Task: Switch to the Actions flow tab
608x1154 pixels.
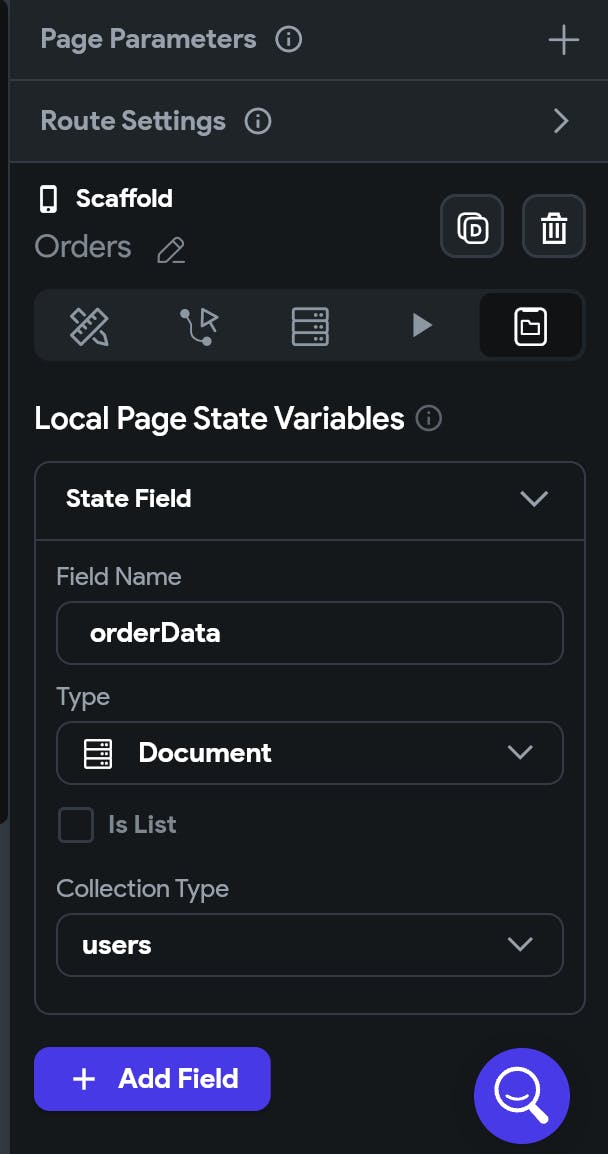Action: 199,326
